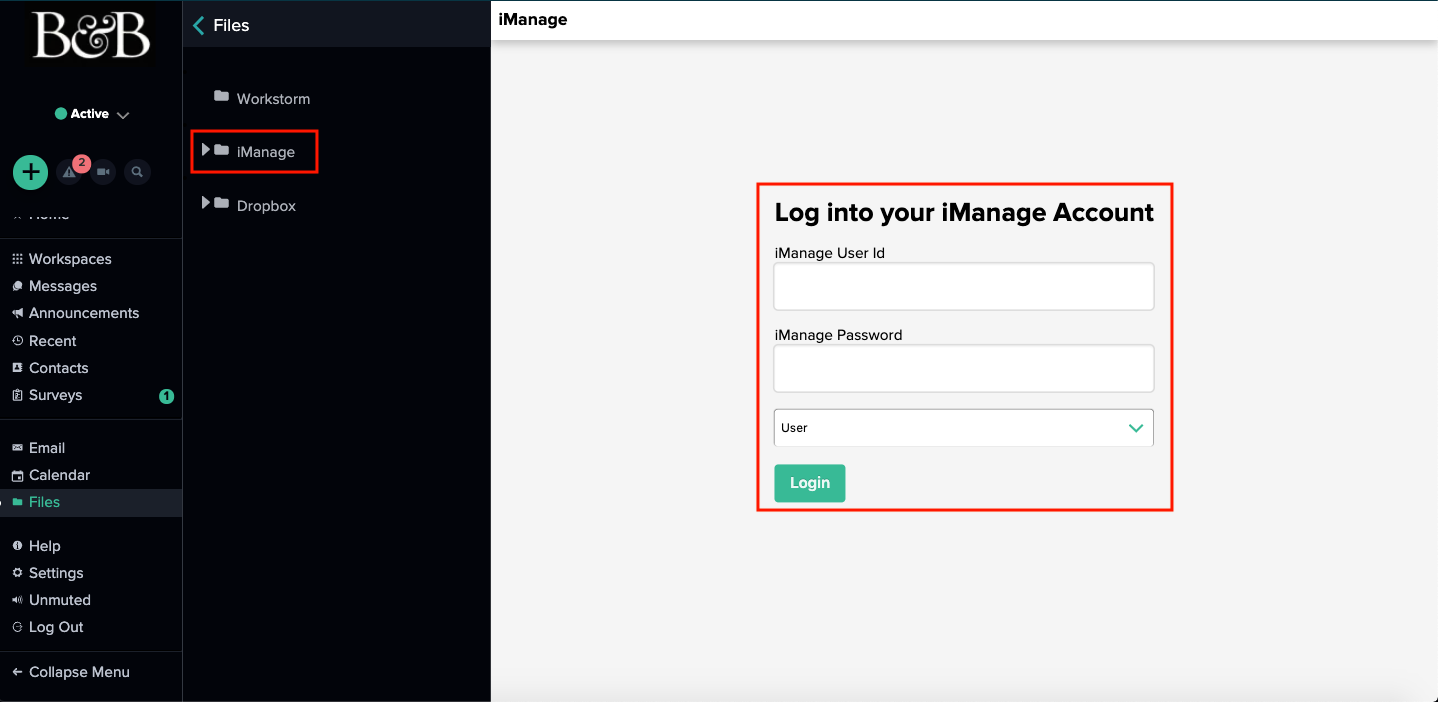
Task: Click the B&B logo
Action: (91, 36)
